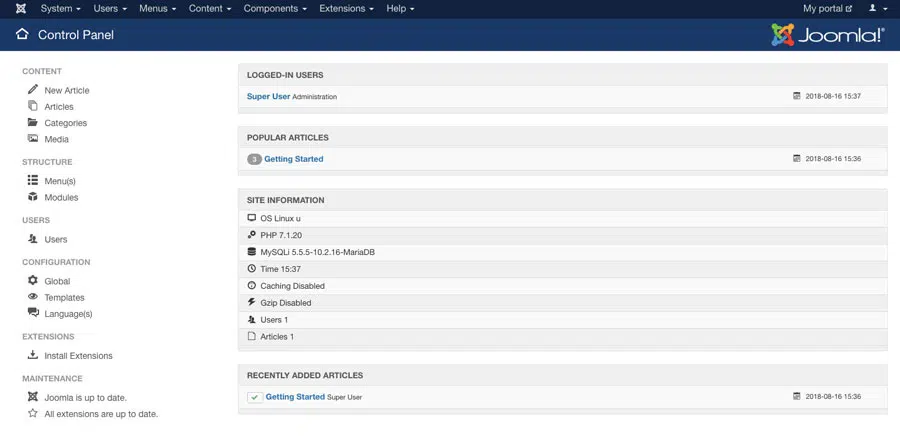
Task: Click 'Joomla is up to date.' text
Action: click(86, 398)
